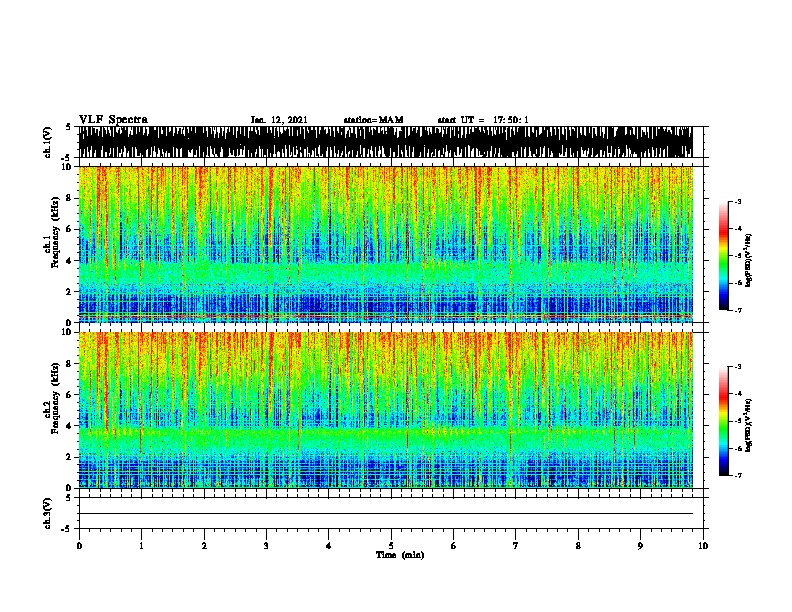Click the ch.2 spectrogram color bar
The image size is (792, 612).
pos(724,421)
